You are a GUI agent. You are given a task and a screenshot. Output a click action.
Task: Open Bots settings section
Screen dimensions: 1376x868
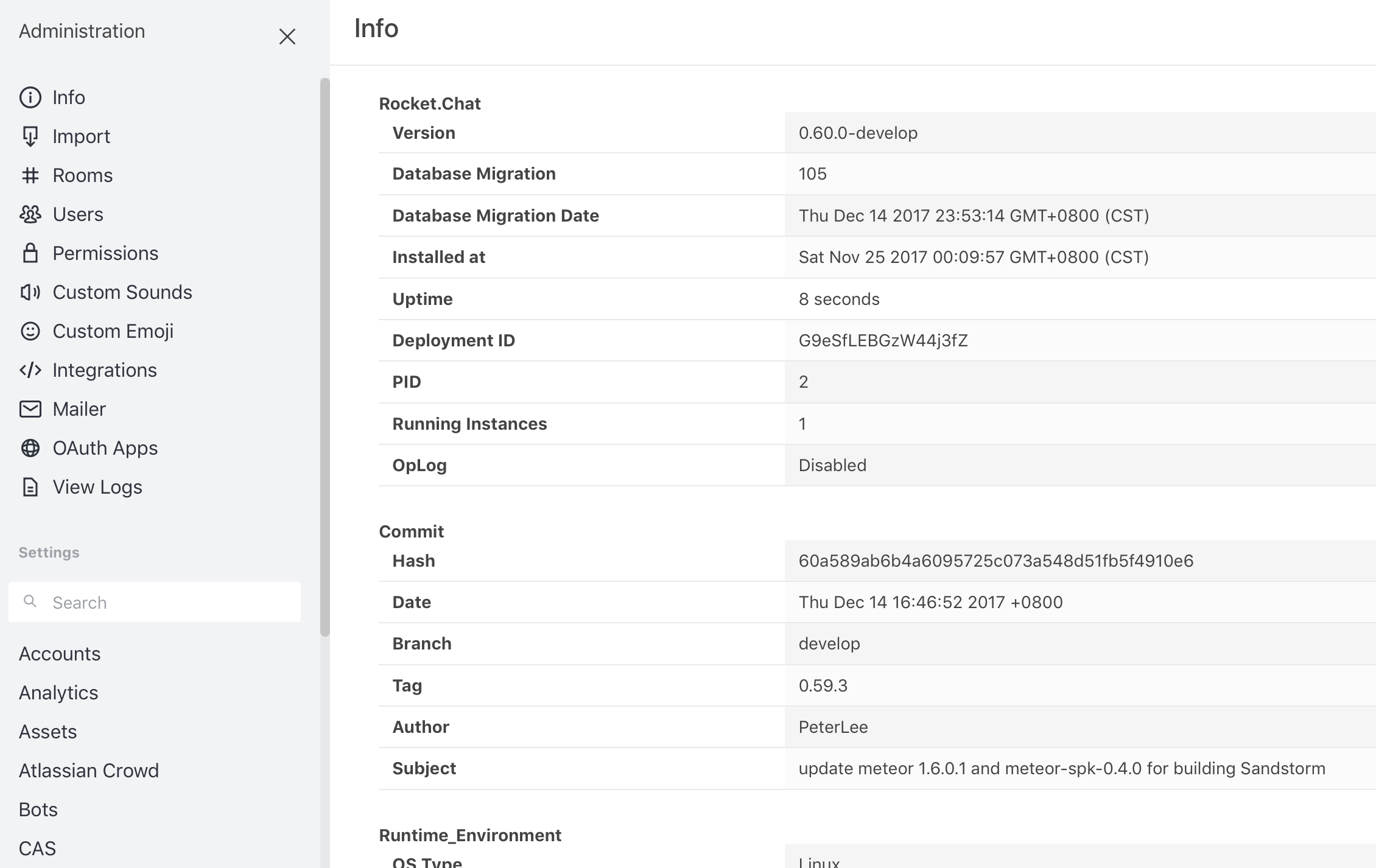point(38,810)
